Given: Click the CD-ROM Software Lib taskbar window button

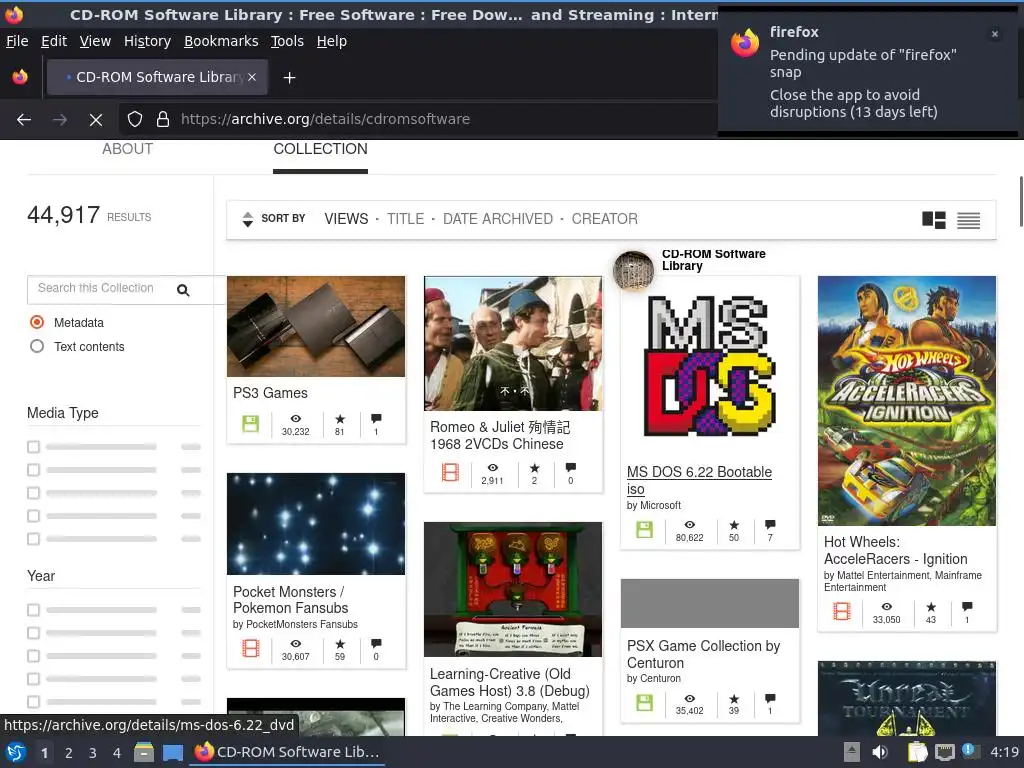Looking at the screenshot, I should [x=287, y=752].
